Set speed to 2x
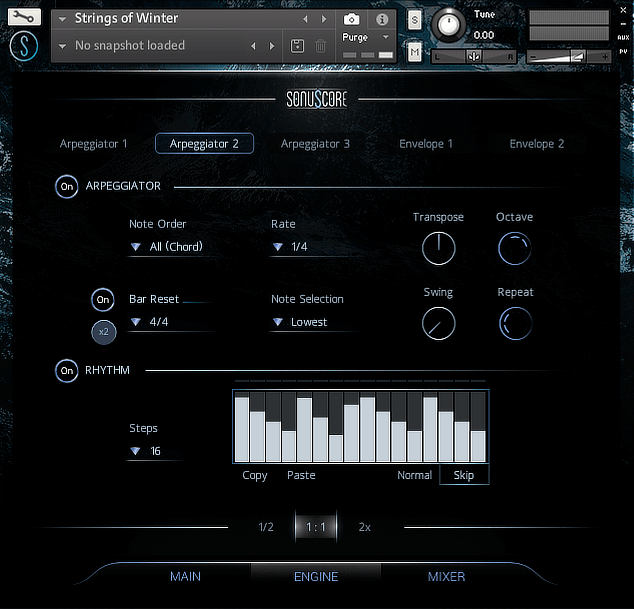This screenshot has width=634, height=609. pyautogui.click(x=365, y=527)
